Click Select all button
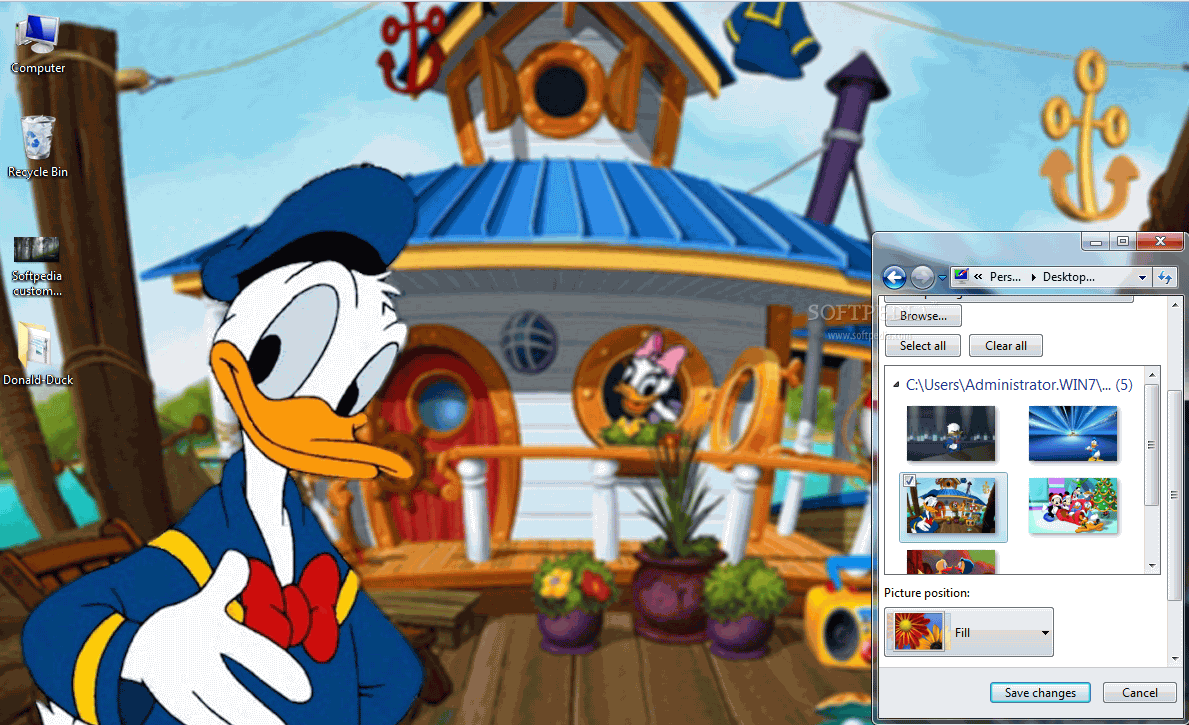The width and height of the screenshot is (1189, 725). point(923,346)
